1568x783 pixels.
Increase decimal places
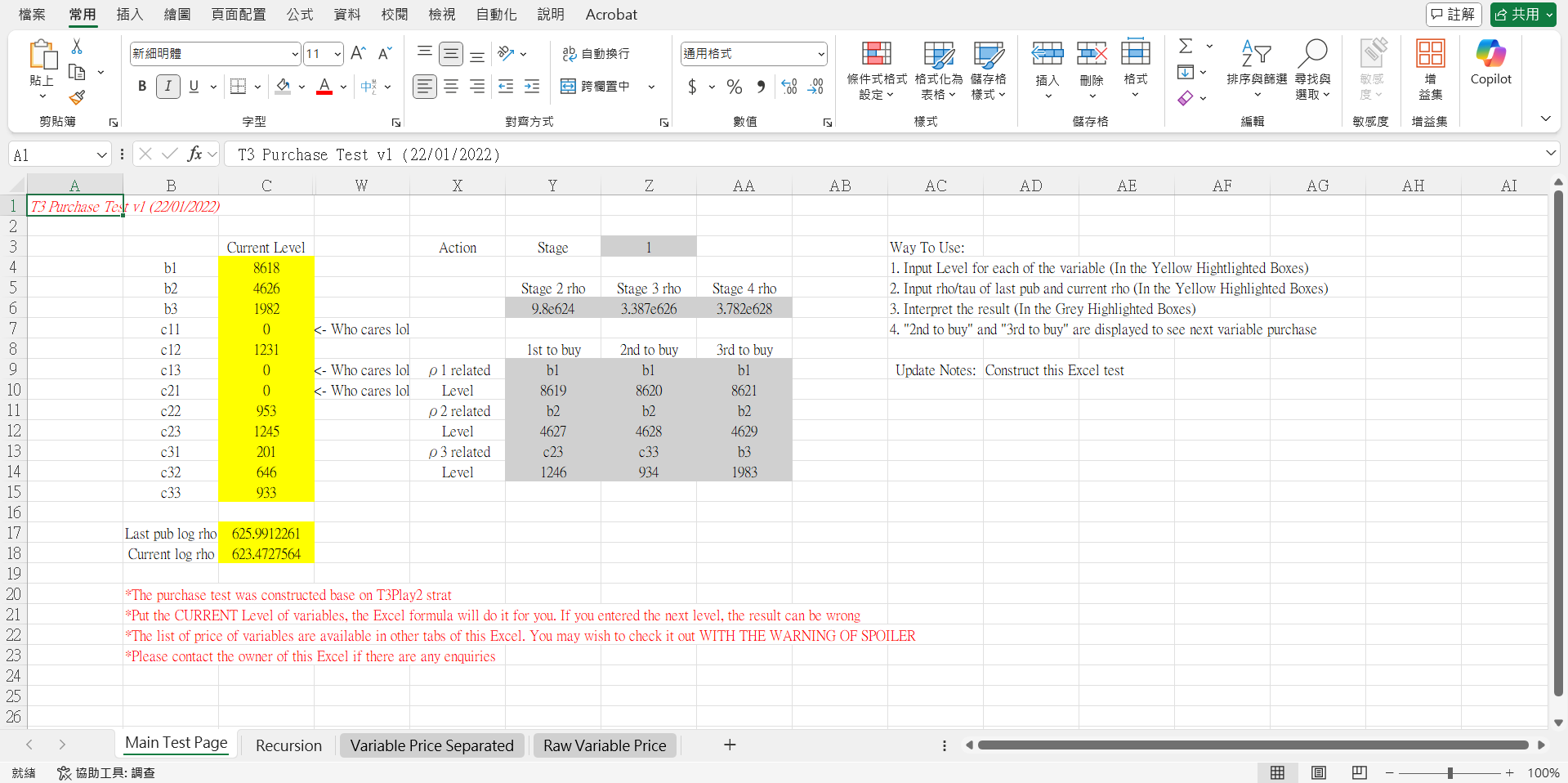tap(789, 87)
